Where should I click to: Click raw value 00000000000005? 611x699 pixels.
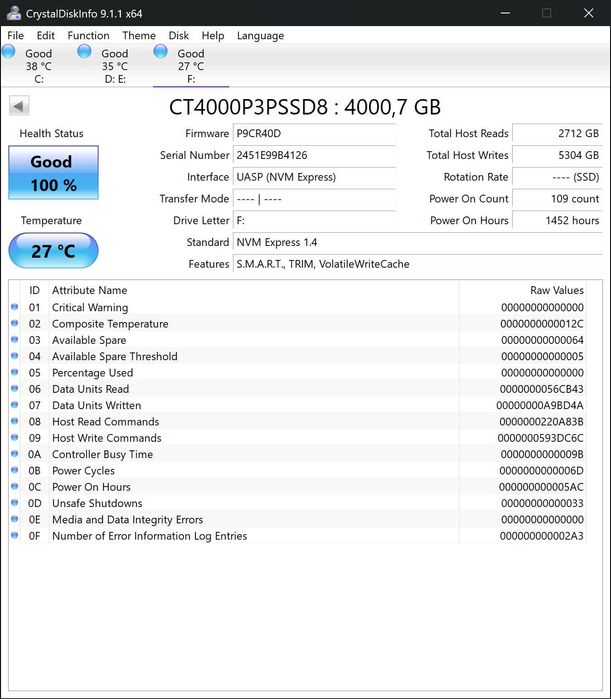click(542, 356)
